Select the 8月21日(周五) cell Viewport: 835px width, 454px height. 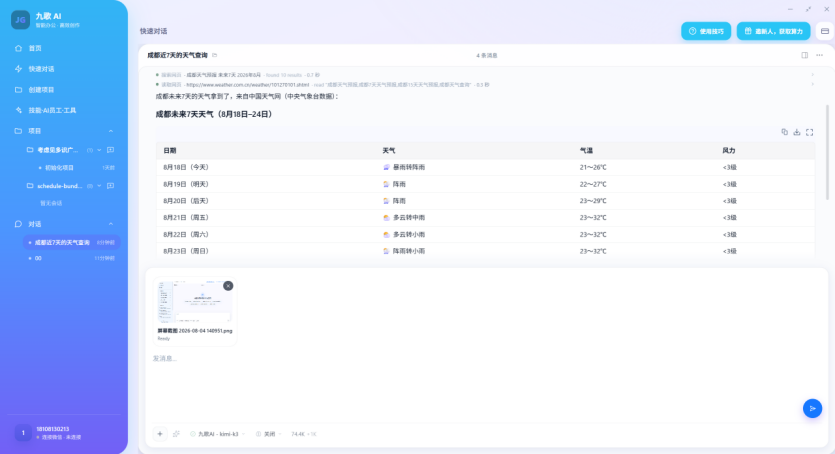[x=186, y=218]
